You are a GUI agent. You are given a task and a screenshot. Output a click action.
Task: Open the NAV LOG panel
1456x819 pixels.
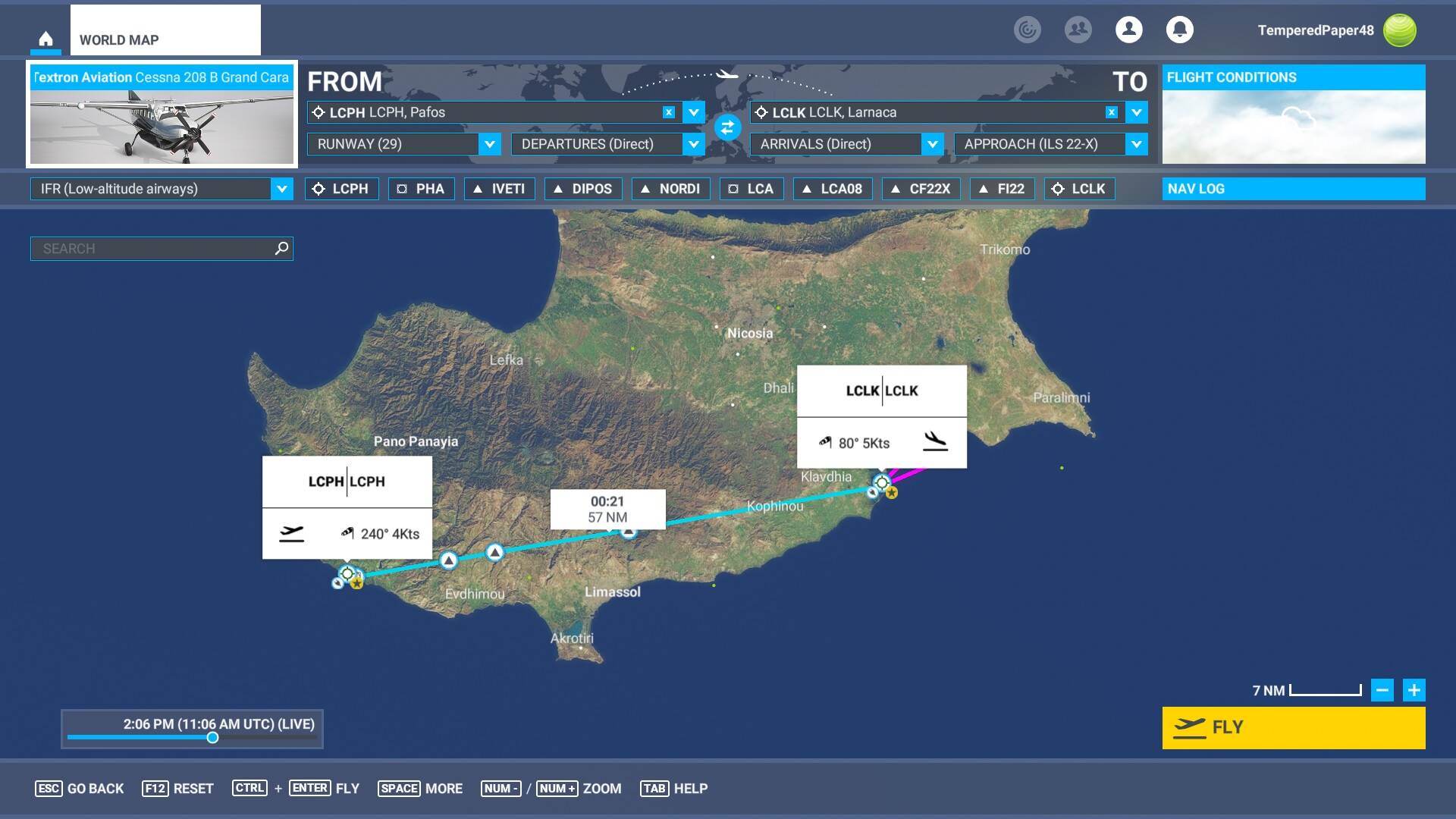tap(1293, 189)
